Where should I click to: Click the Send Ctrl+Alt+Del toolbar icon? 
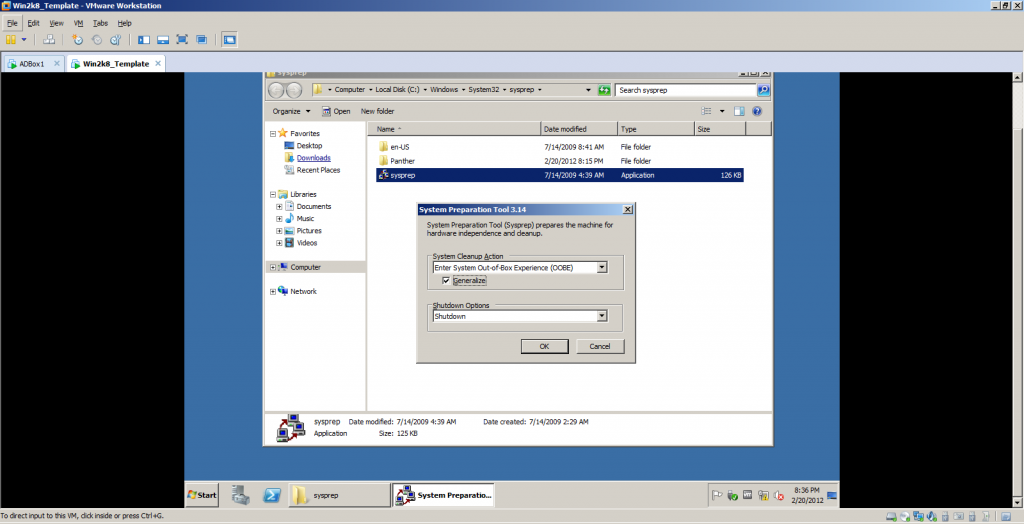[x=49, y=40]
